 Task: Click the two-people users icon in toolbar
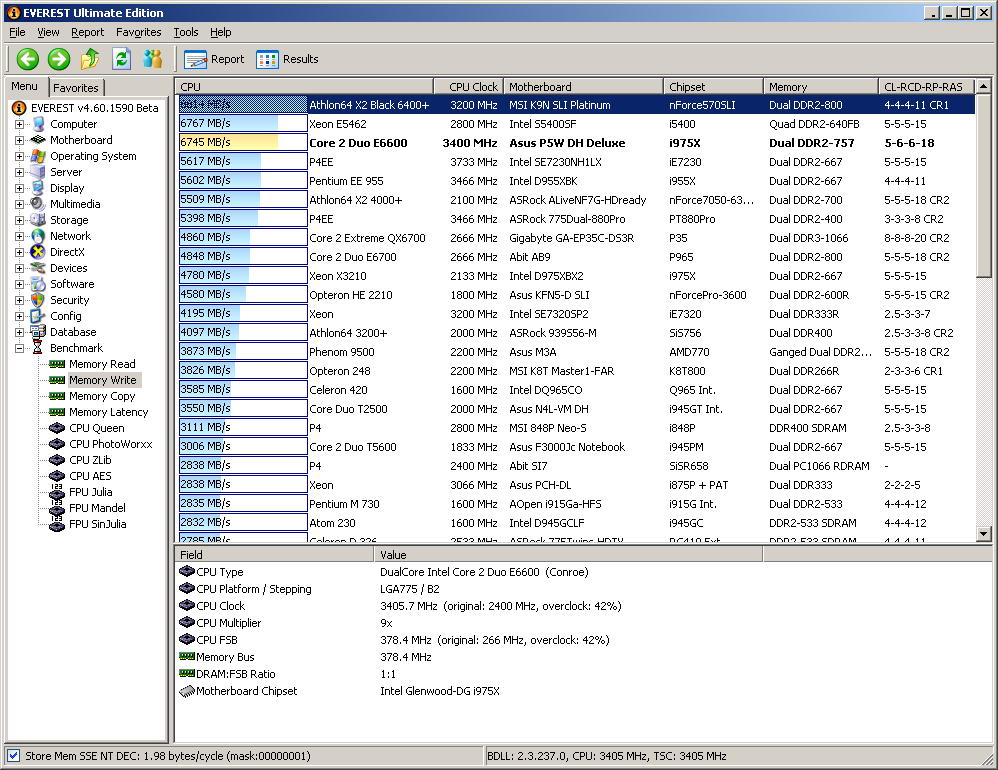pyautogui.click(x=152, y=59)
